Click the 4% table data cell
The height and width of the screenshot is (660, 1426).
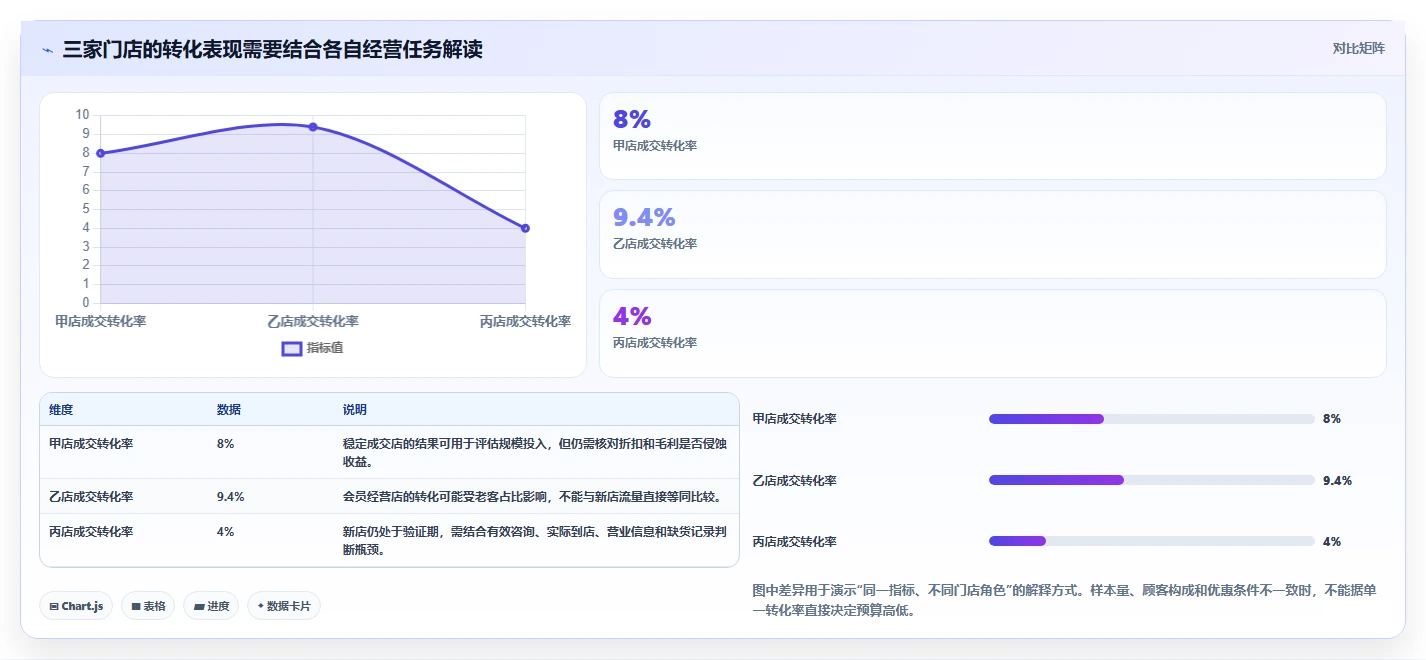225,531
